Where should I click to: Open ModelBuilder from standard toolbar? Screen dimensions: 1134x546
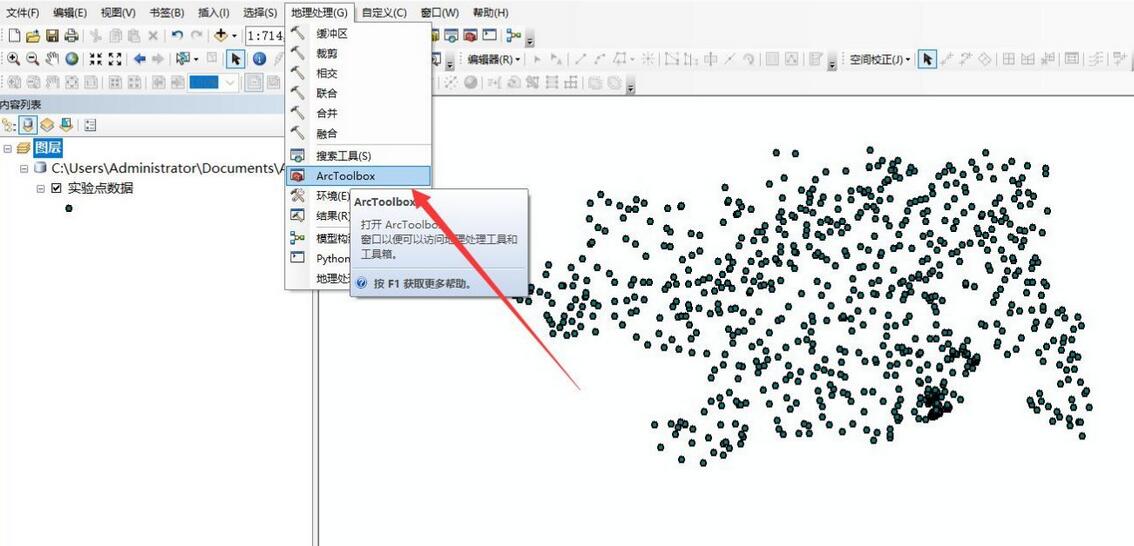coord(513,35)
